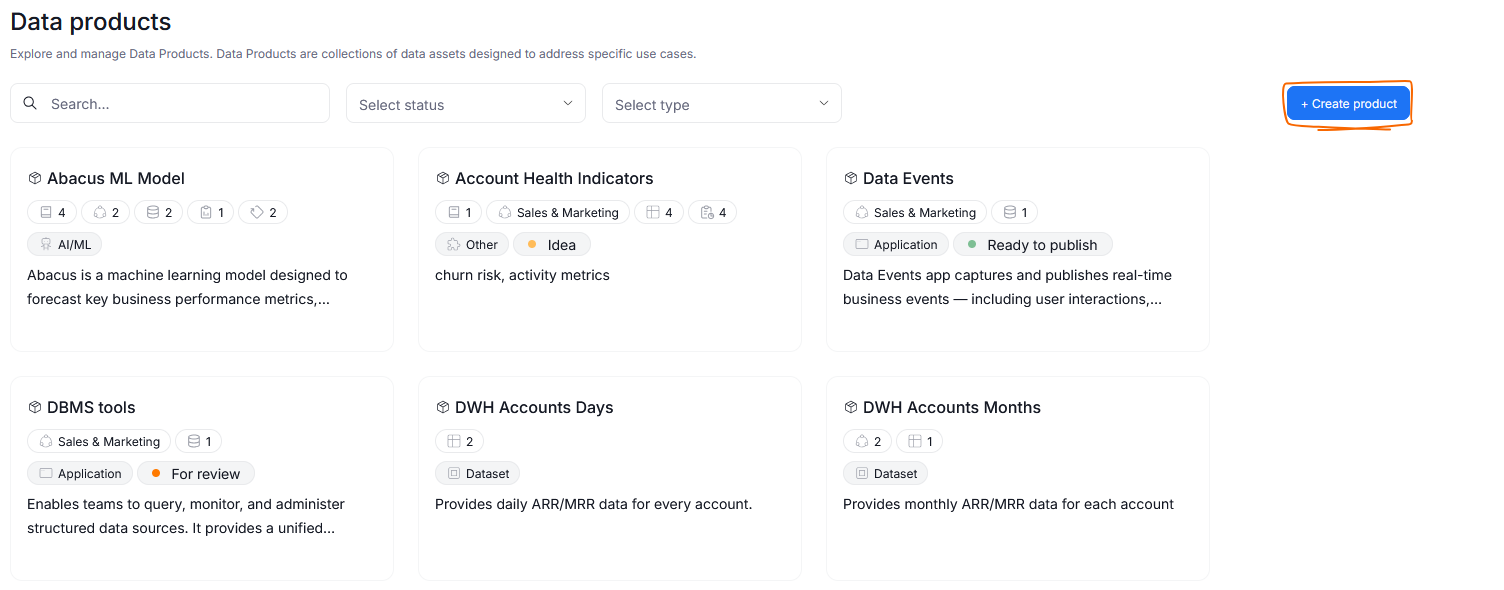Click the 'churn risk, activity metrics' description
Screen dimensions: 1504x590
pos(522,275)
